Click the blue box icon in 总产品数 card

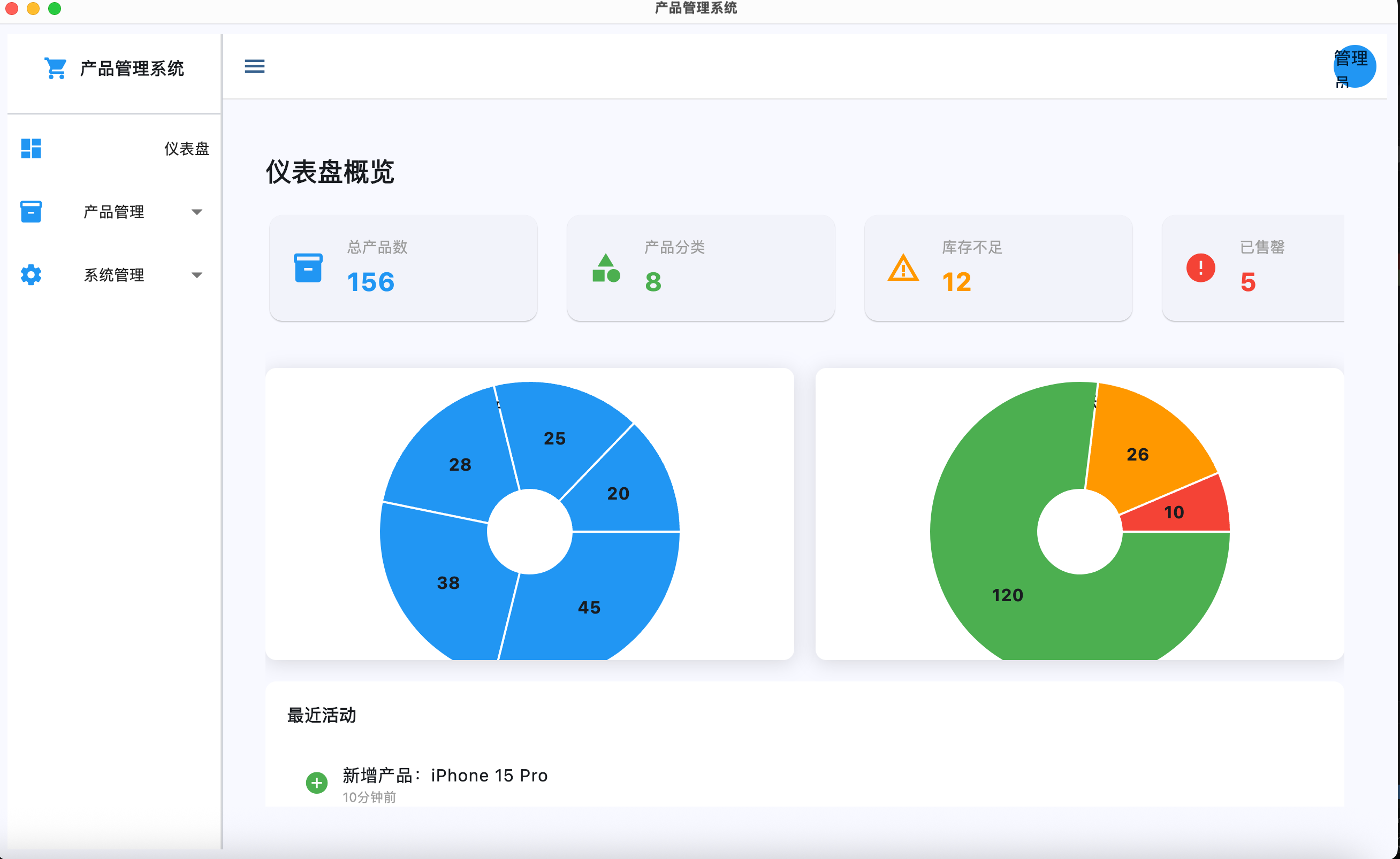308,268
